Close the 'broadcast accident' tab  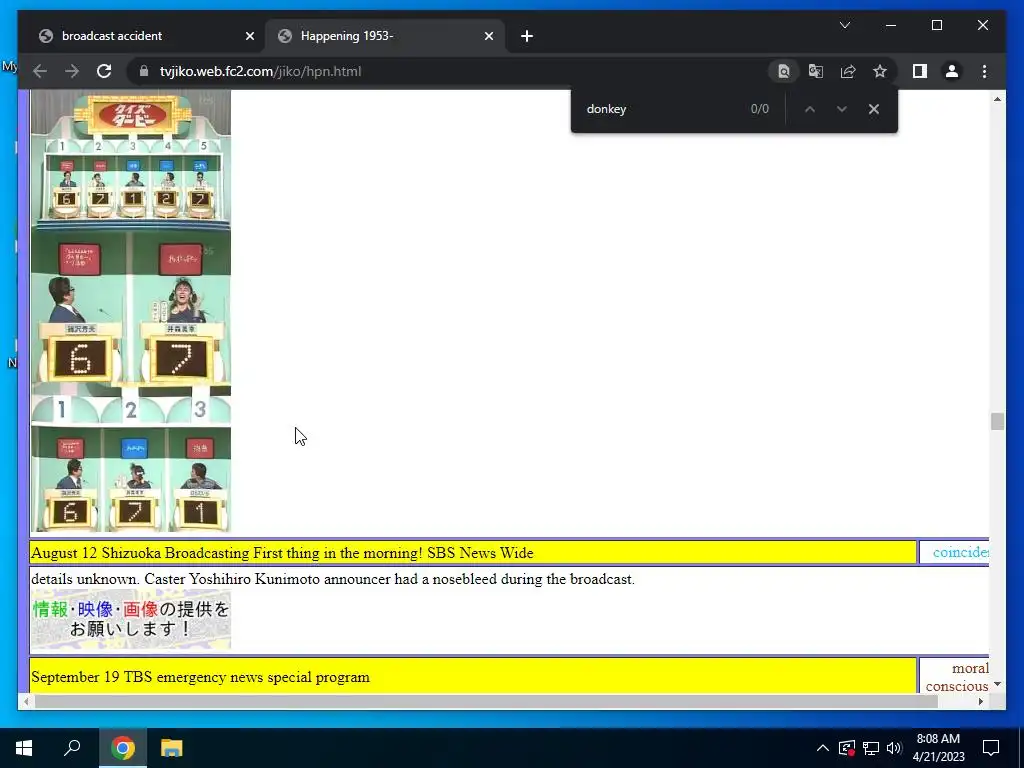[x=249, y=36]
